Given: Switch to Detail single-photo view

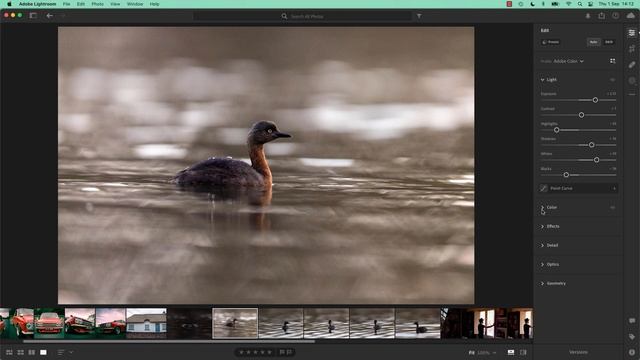Looking at the screenshot, I should pos(43,352).
